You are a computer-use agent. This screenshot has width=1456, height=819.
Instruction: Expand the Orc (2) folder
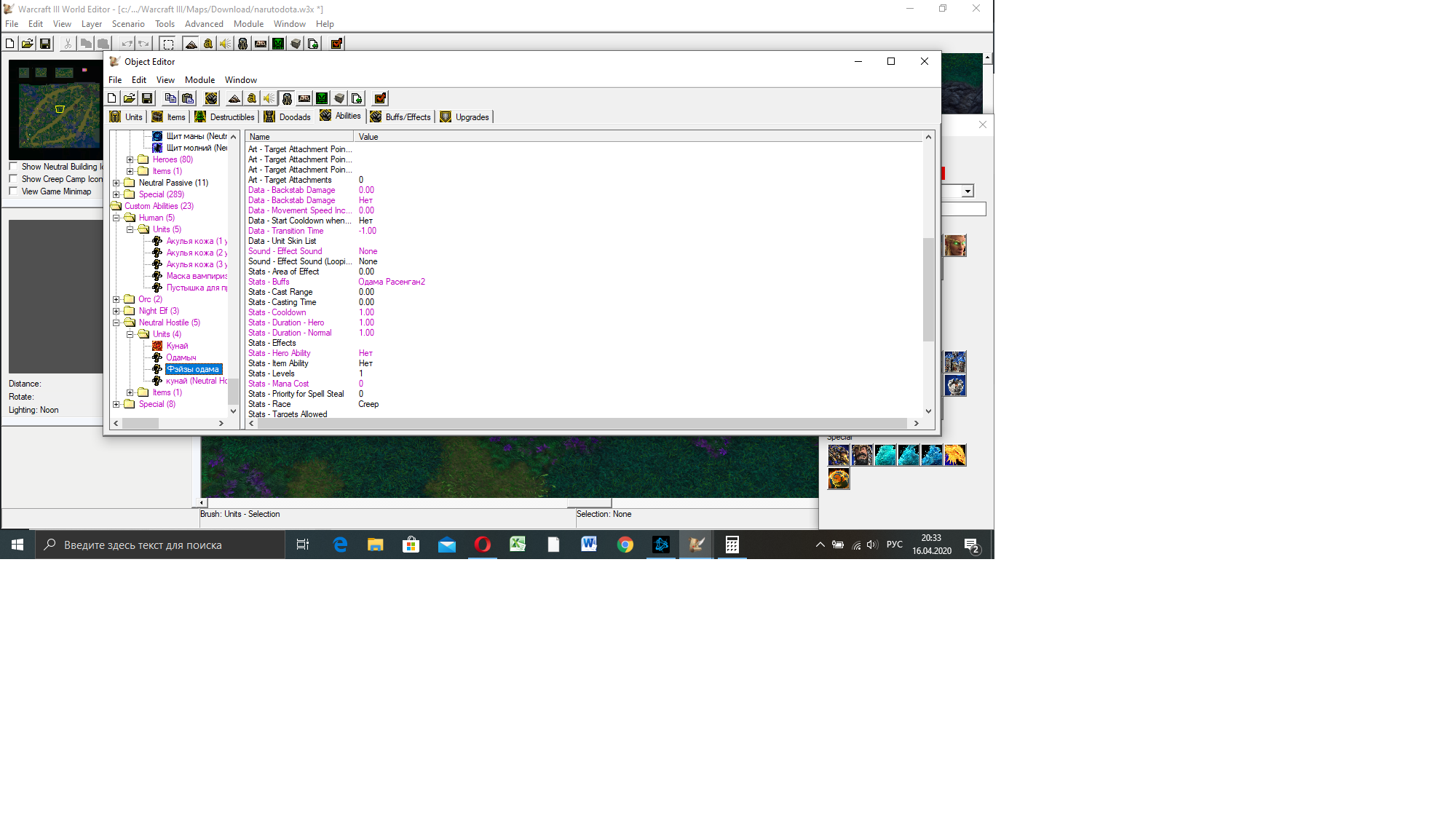pyautogui.click(x=116, y=299)
